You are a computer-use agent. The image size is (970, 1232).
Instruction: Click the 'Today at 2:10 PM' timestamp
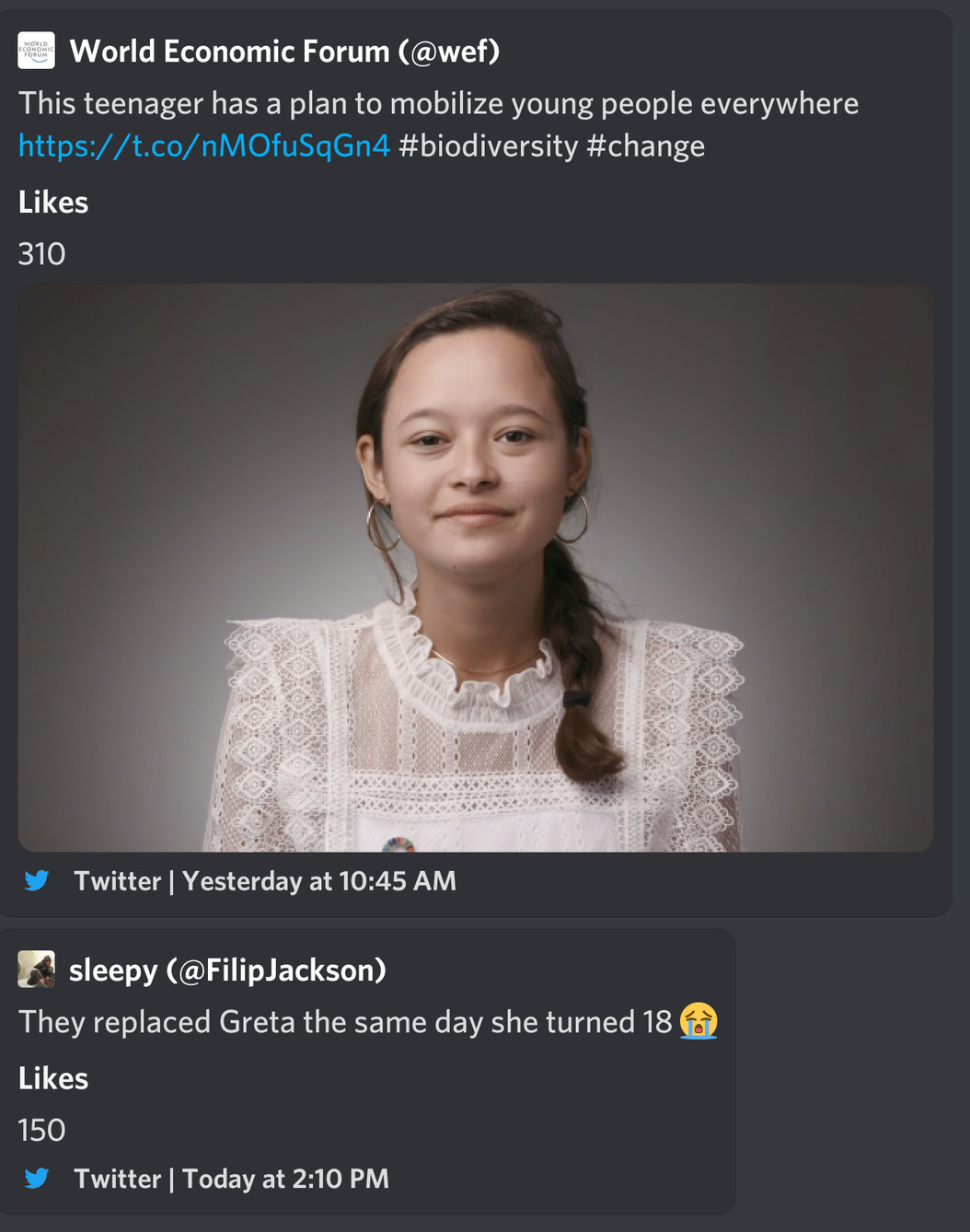[285, 1179]
